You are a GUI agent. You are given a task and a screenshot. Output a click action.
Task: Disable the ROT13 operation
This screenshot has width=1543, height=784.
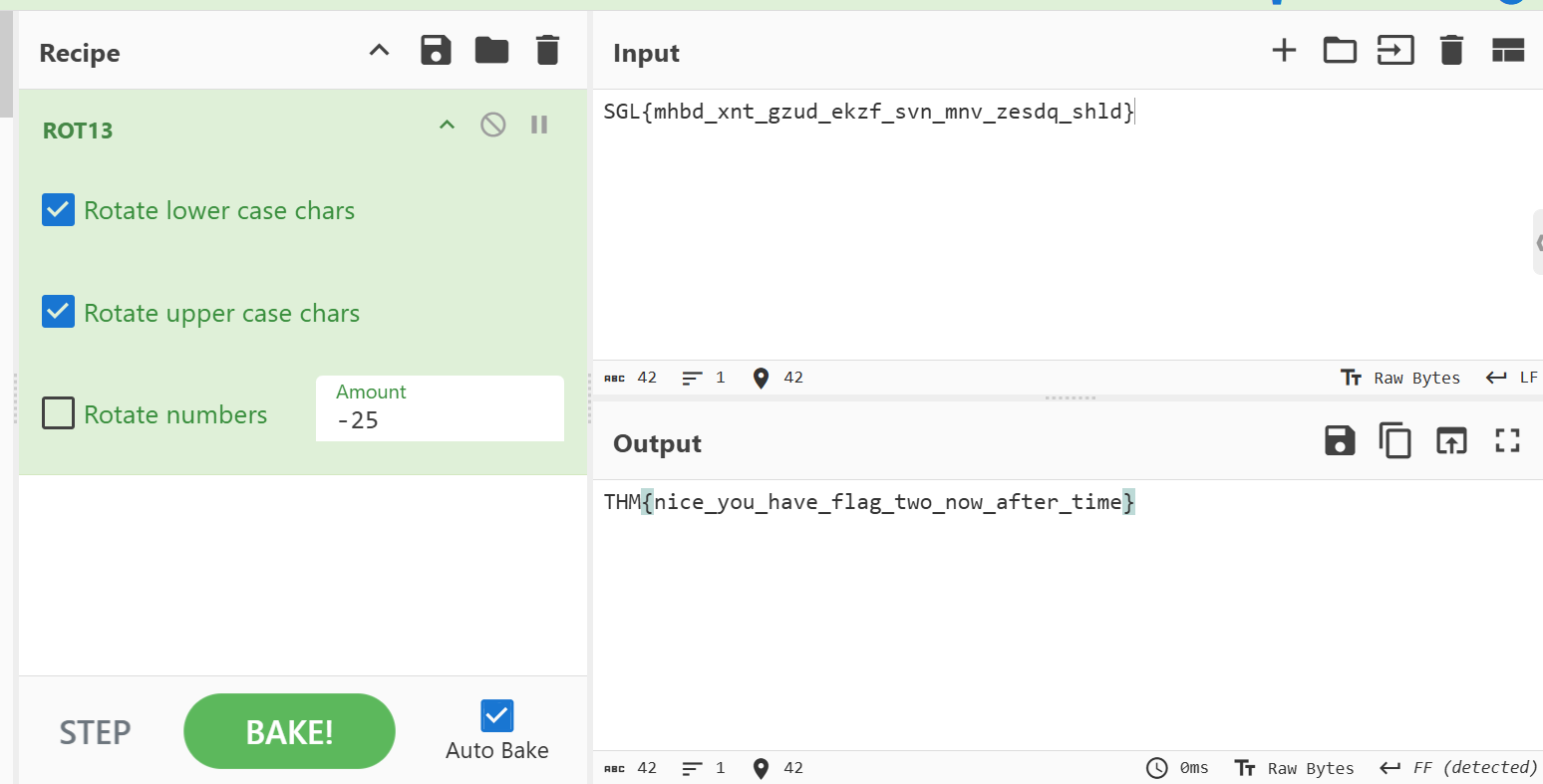click(492, 125)
